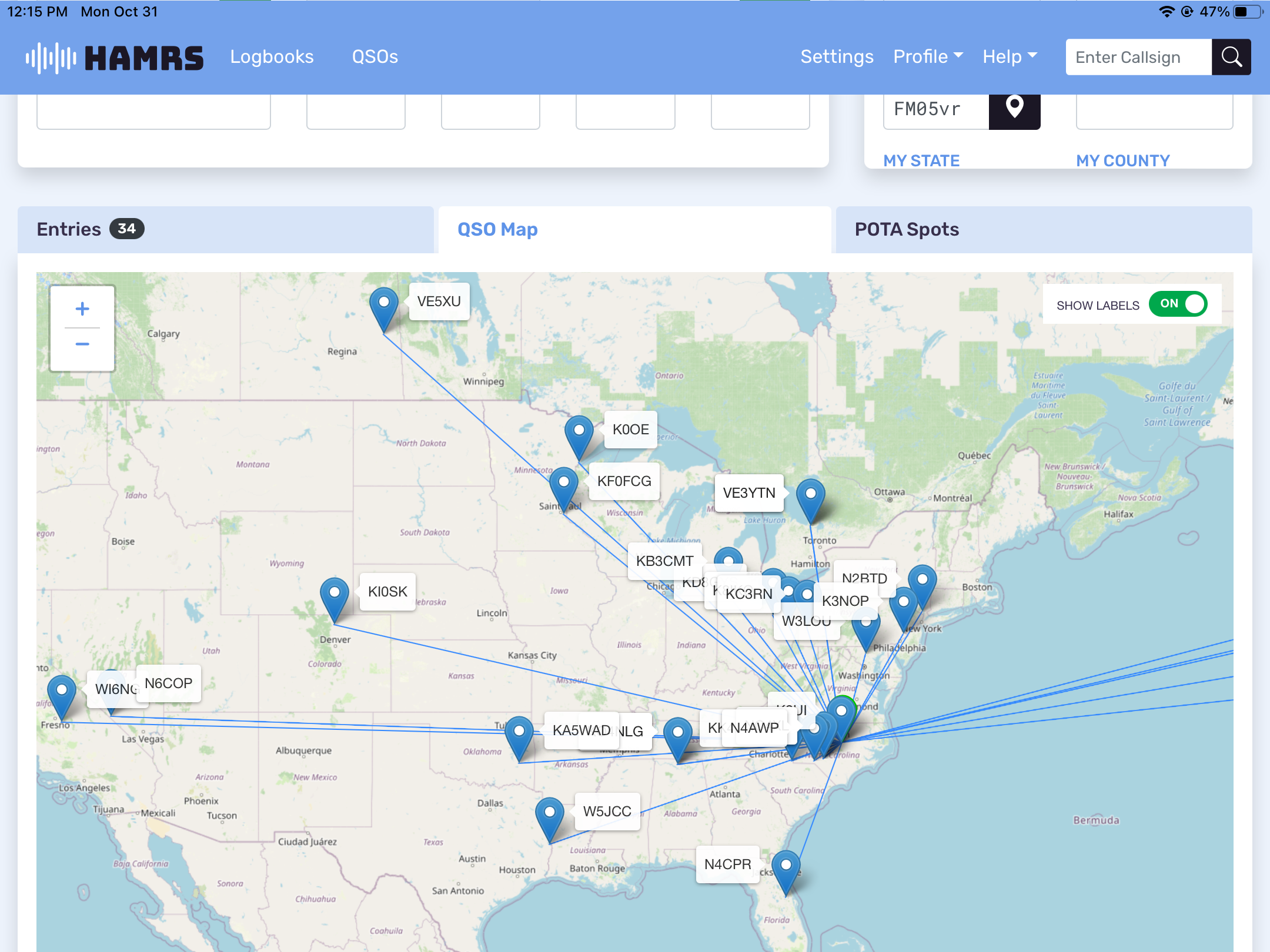Screen dimensions: 1270x952
Task: Click the KB3CMT map marker pin
Action: 728,557
